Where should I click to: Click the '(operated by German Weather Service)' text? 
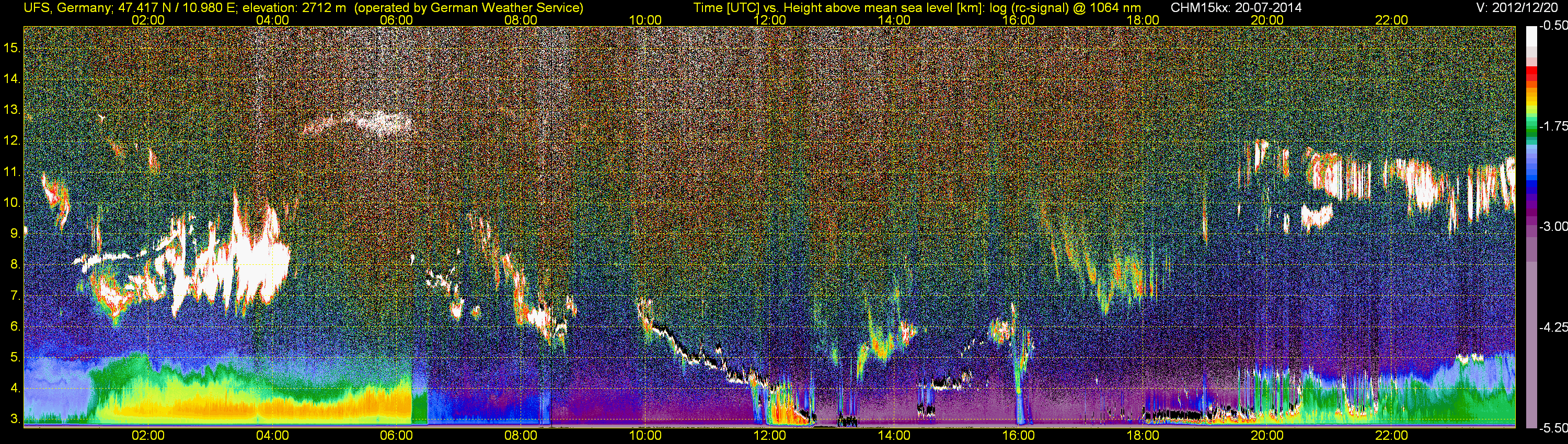pyautogui.click(x=469, y=7)
